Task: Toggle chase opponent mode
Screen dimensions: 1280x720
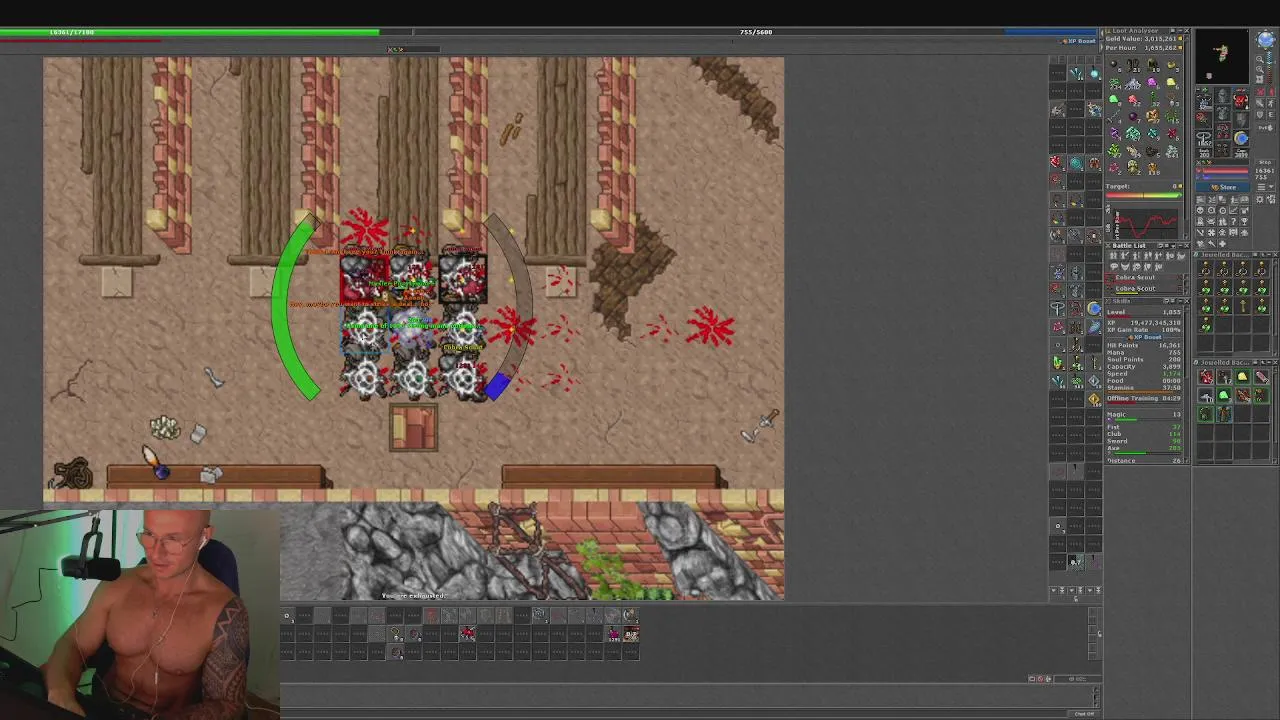Action: click(x=1271, y=103)
